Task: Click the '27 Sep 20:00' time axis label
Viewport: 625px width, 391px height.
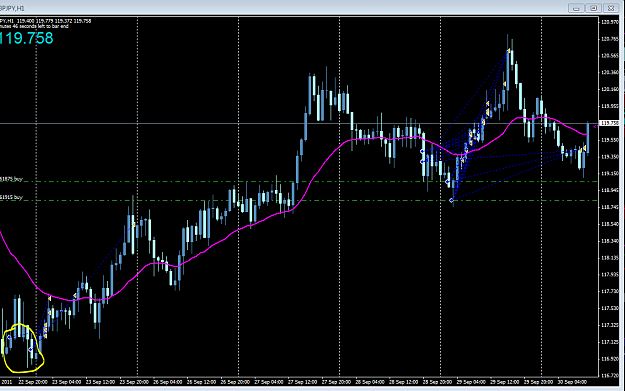Action: pos(336,382)
